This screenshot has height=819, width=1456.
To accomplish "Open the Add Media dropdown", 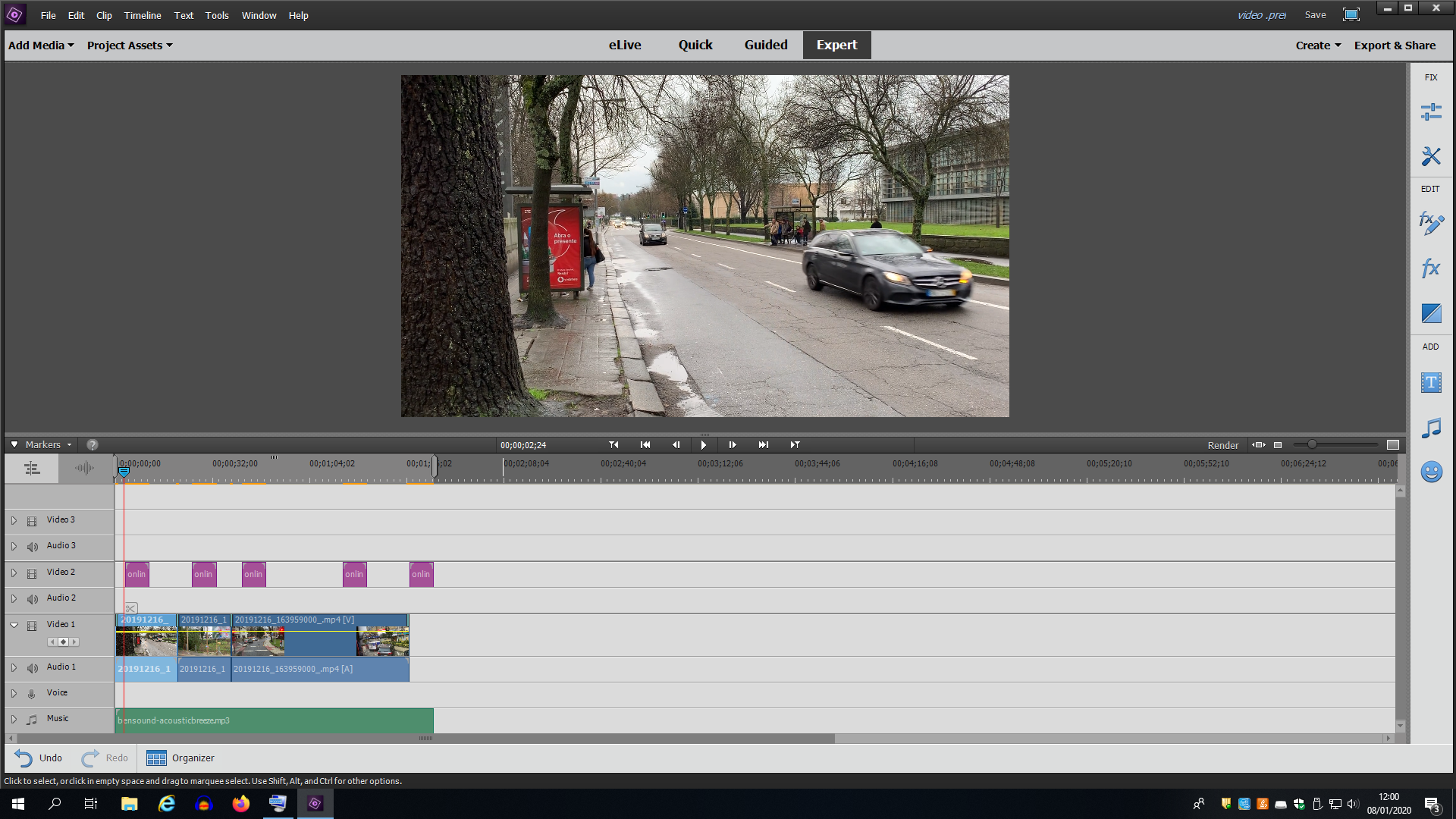I will (x=41, y=45).
